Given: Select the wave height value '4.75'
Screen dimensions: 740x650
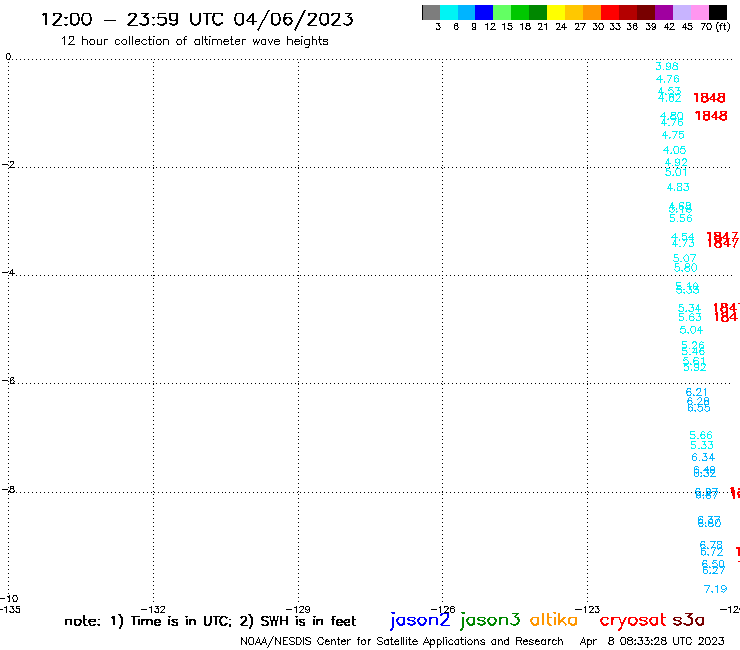Looking at the screenshot, I should [x=673, y=135].
